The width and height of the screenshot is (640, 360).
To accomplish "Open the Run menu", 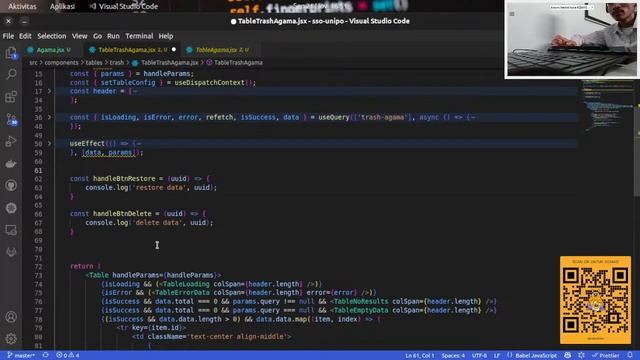I will coord(113,36).
